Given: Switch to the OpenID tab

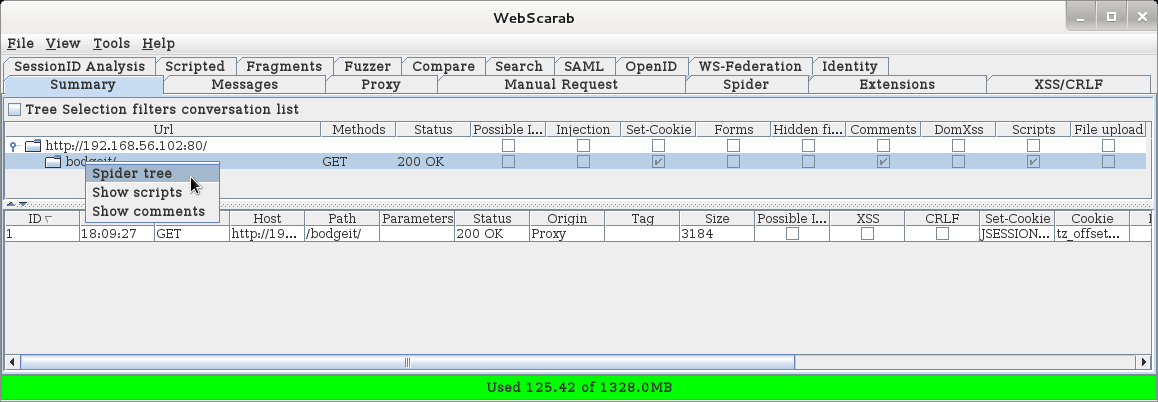Looking at the screenshot, I should click(x=651, y=67).
